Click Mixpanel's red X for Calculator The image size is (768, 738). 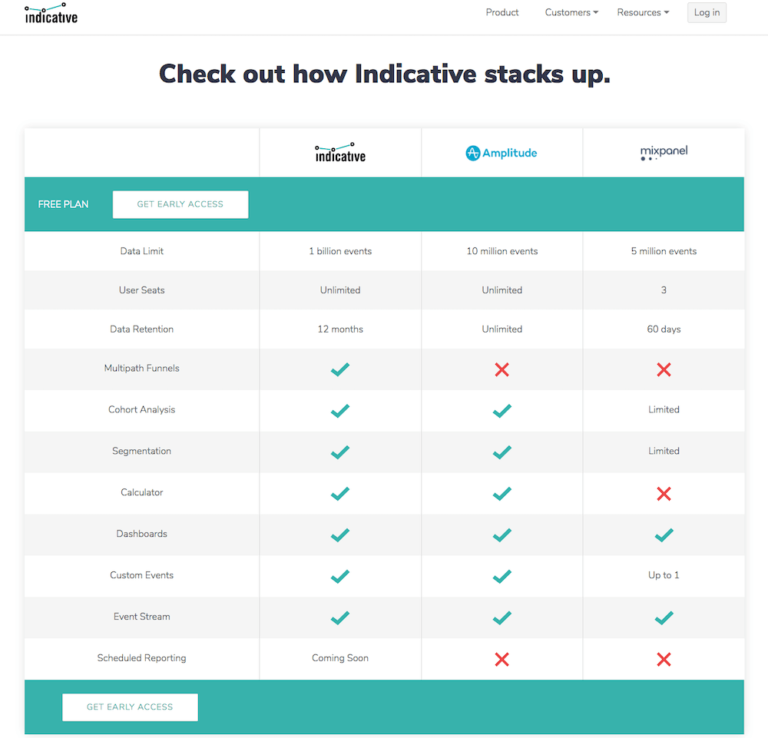tap(664, 493)
